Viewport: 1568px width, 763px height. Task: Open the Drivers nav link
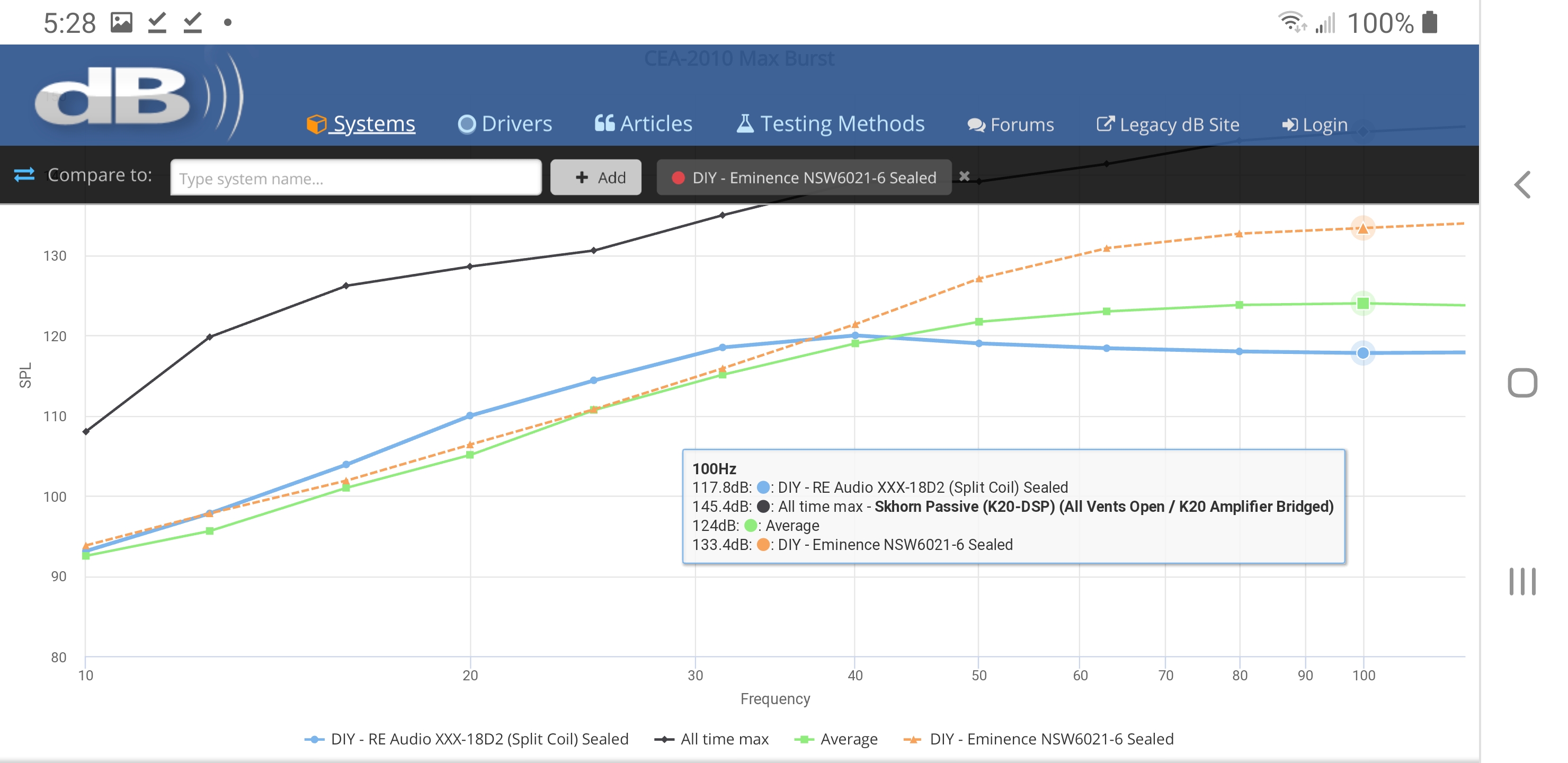coord(505,124)
